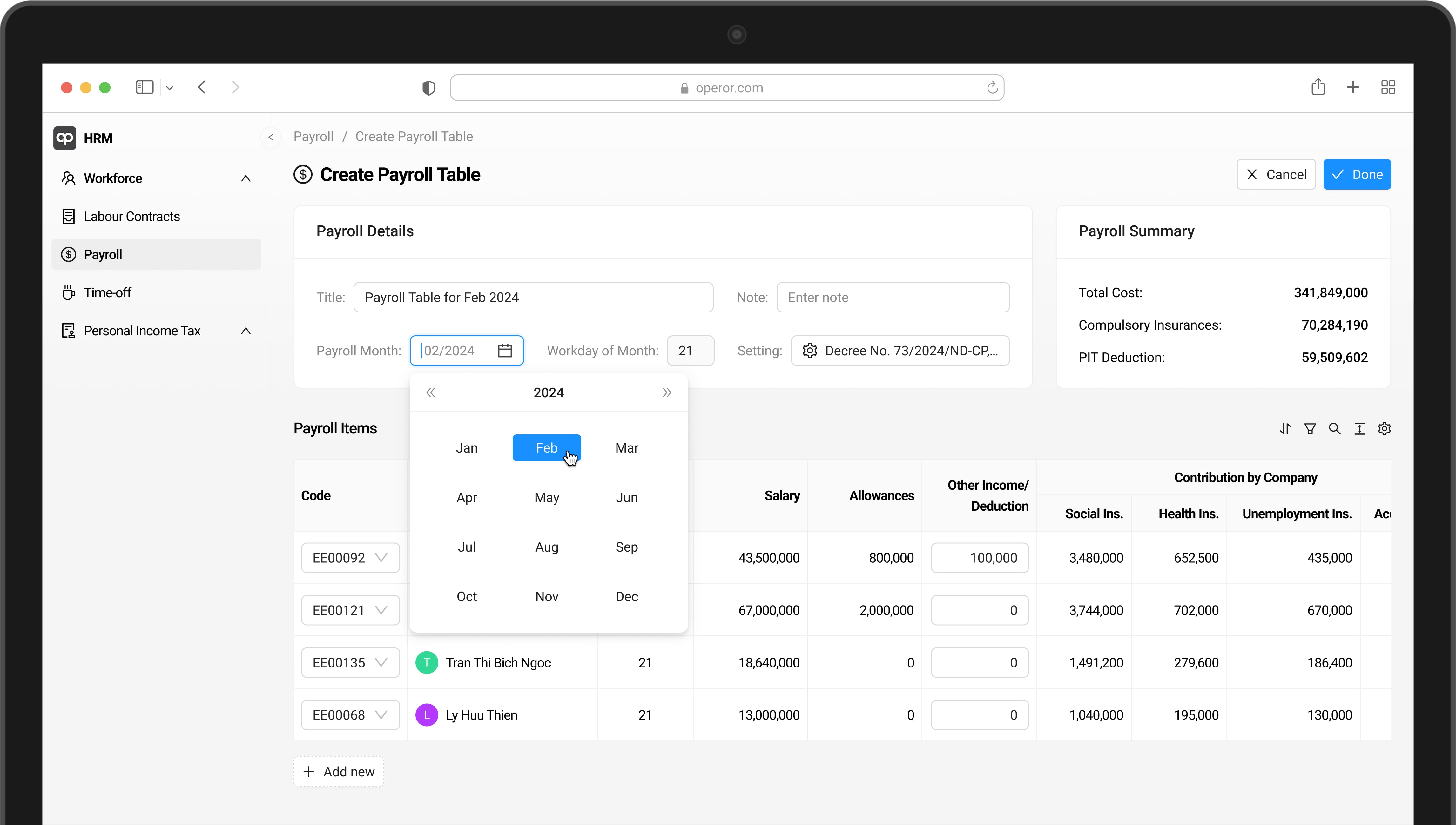Select Jan in month picker

point(467,448)
